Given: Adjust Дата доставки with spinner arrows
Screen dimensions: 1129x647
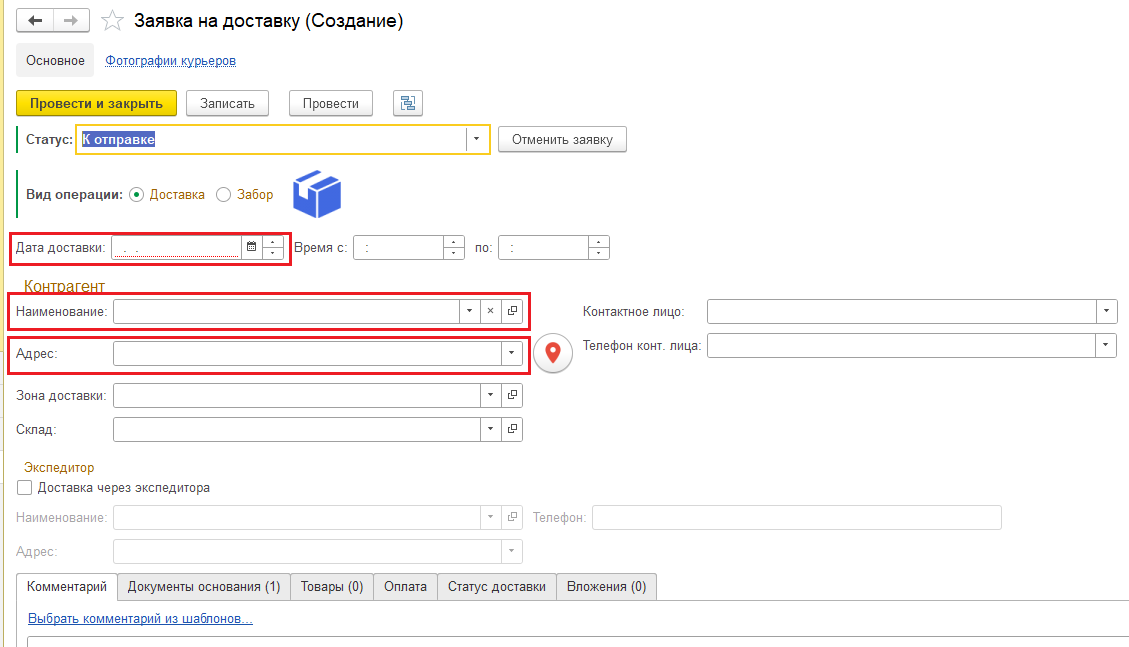Looking at the screenshot, I should 273,247.
